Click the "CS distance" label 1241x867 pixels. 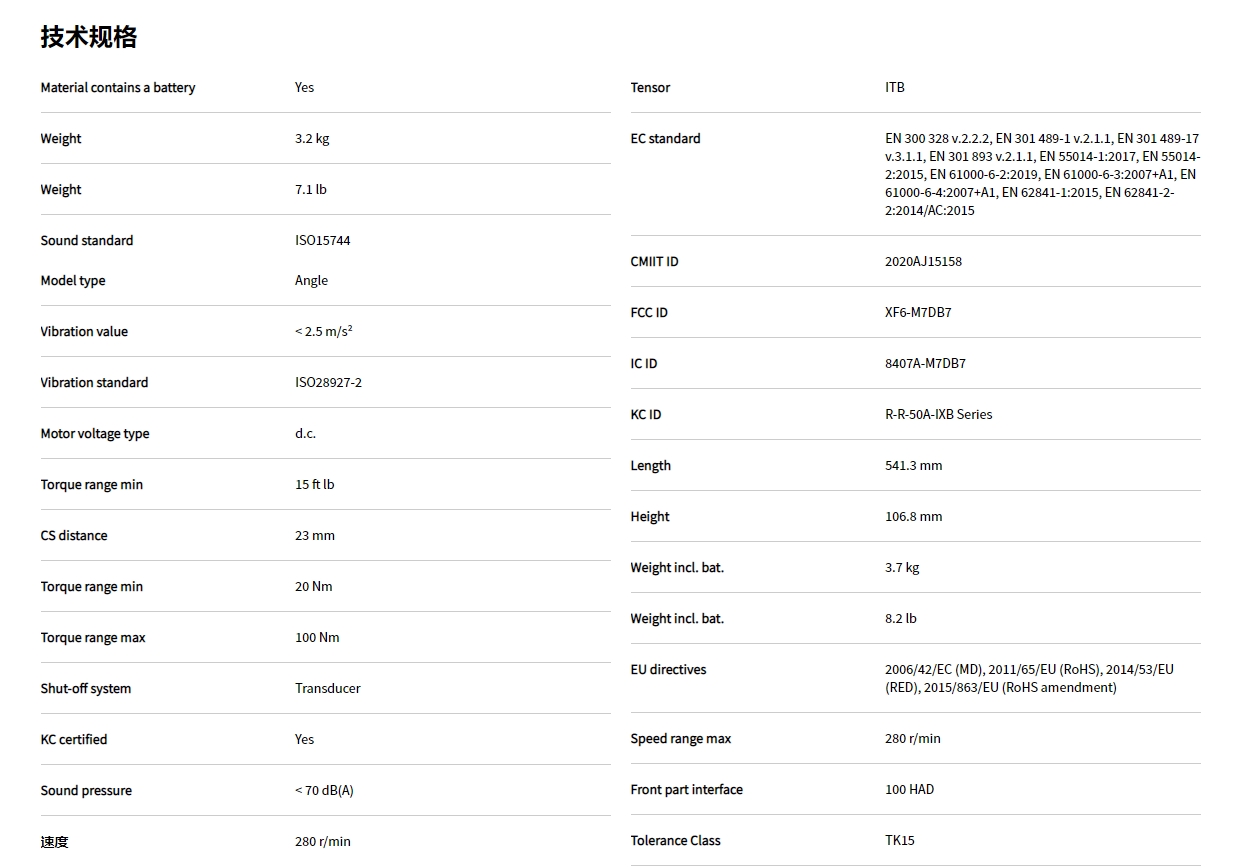coord(74,536)
